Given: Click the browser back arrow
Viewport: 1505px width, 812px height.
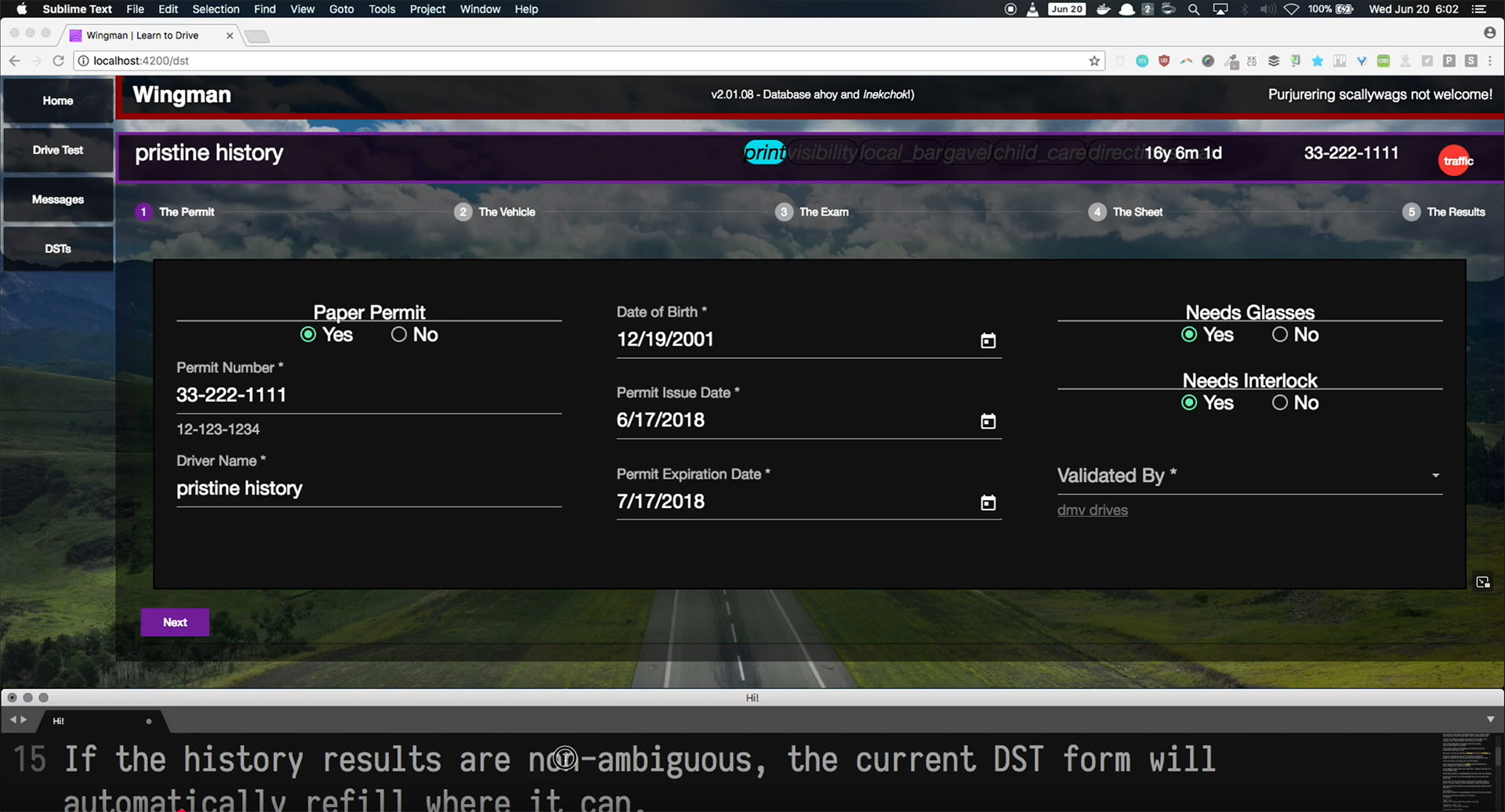Looking at the screenshot, I should [x=14, y=61].
